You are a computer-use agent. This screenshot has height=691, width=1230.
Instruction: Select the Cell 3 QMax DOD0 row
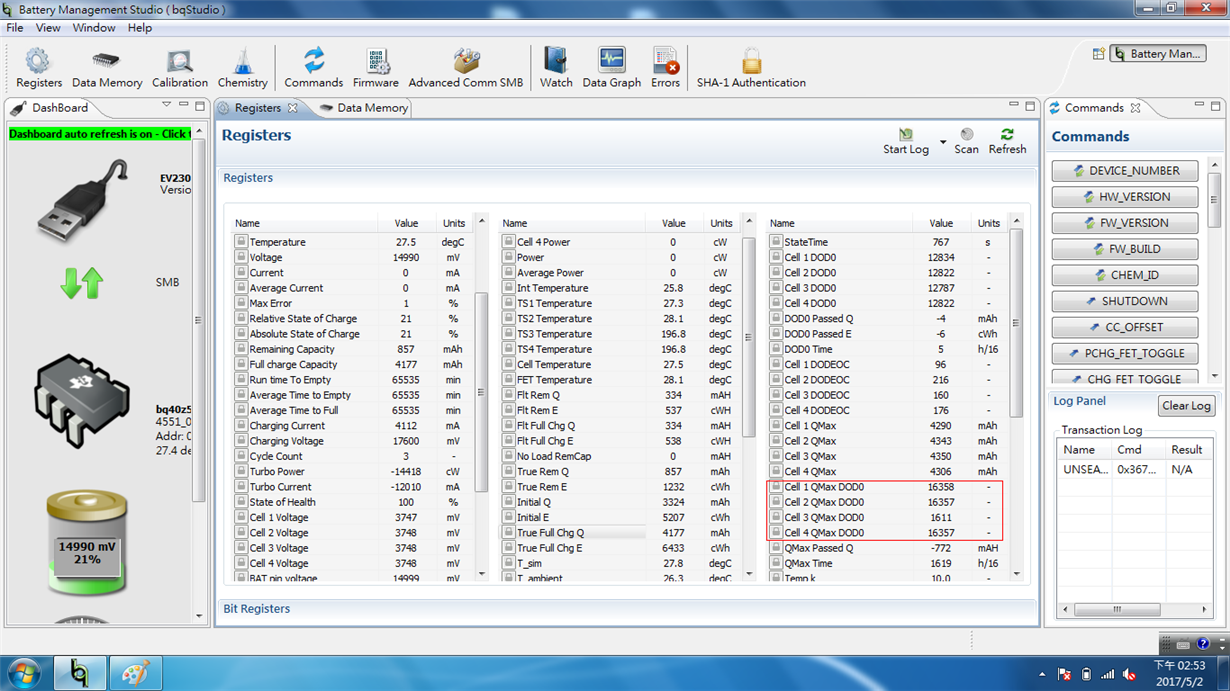click(x=885, y=518)
